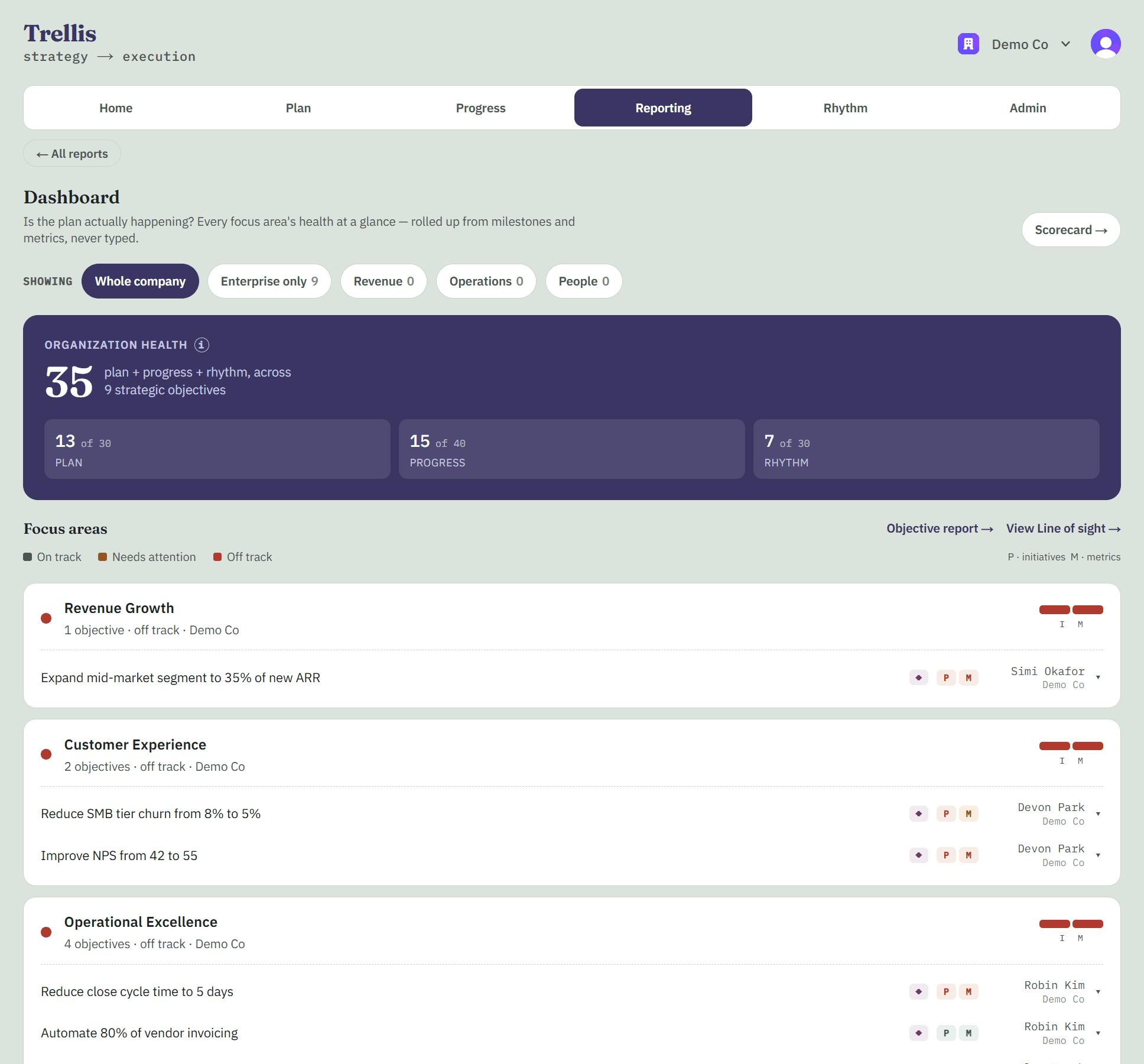Click View Line of sight link
Screen dimensions: 1144x1064
1063,528
